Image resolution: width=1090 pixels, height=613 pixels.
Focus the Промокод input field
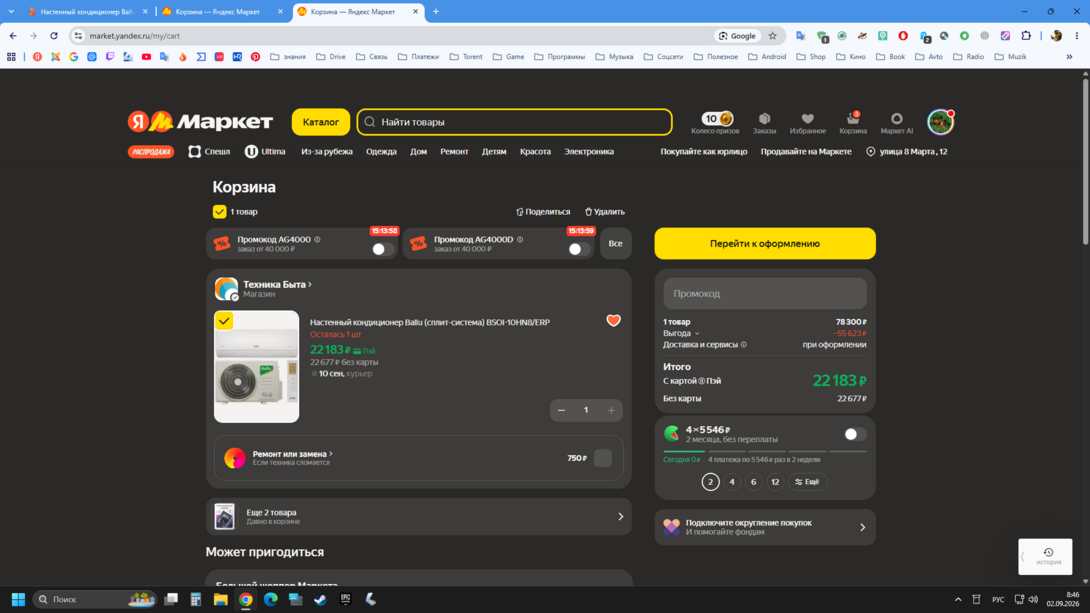(765, 293)
